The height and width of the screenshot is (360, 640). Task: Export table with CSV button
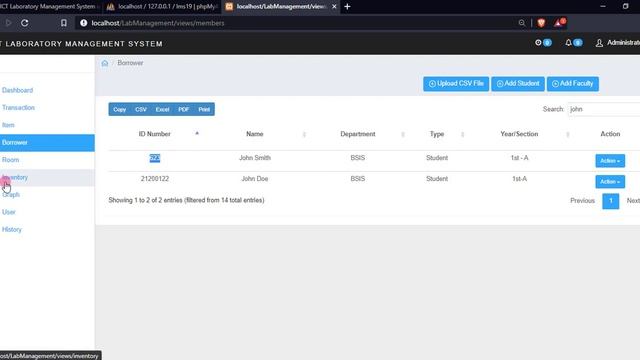coord(141,109)
